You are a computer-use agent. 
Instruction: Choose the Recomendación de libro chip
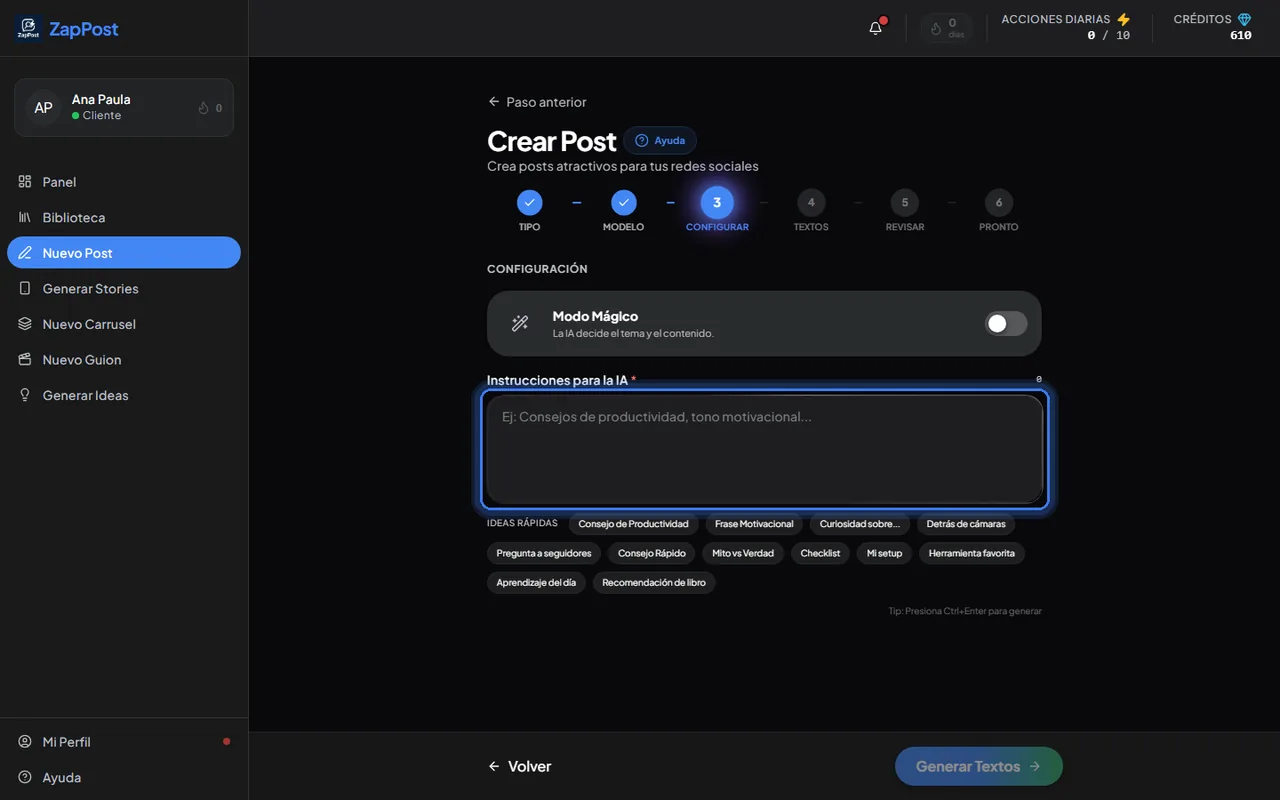click(x=654, y=582)
